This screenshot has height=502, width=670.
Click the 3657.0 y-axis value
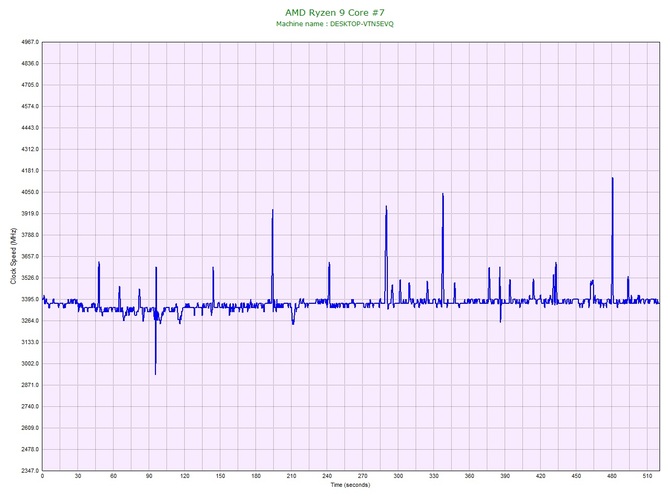pyautogui.click(x=30, y=256)
